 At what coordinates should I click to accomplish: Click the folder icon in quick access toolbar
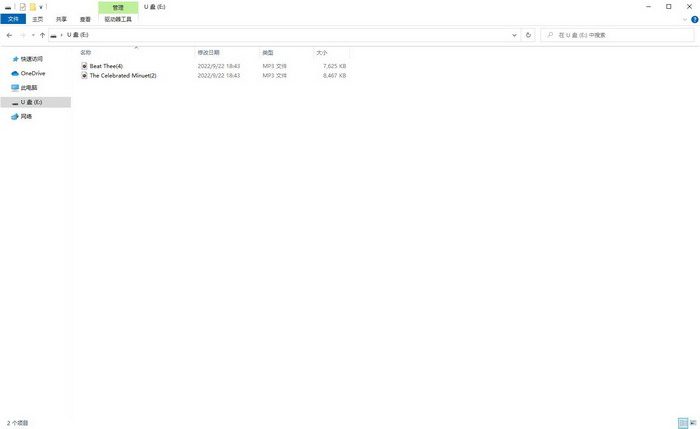[x=32, y=6]
